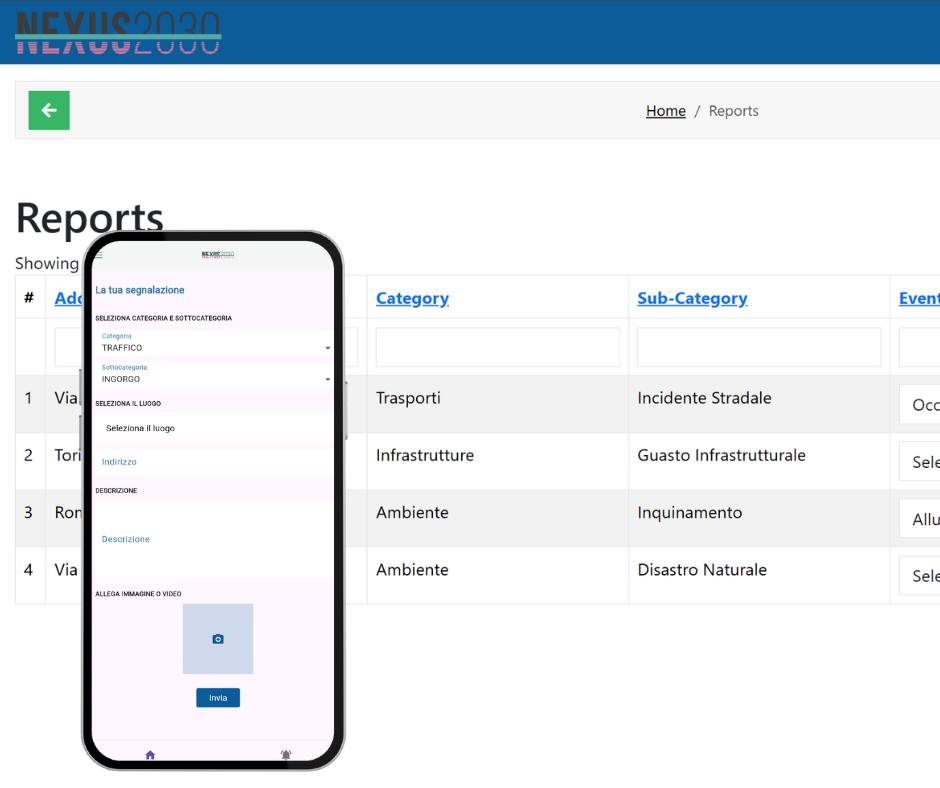Follow the Home breadcrumb link

[665, 111]
